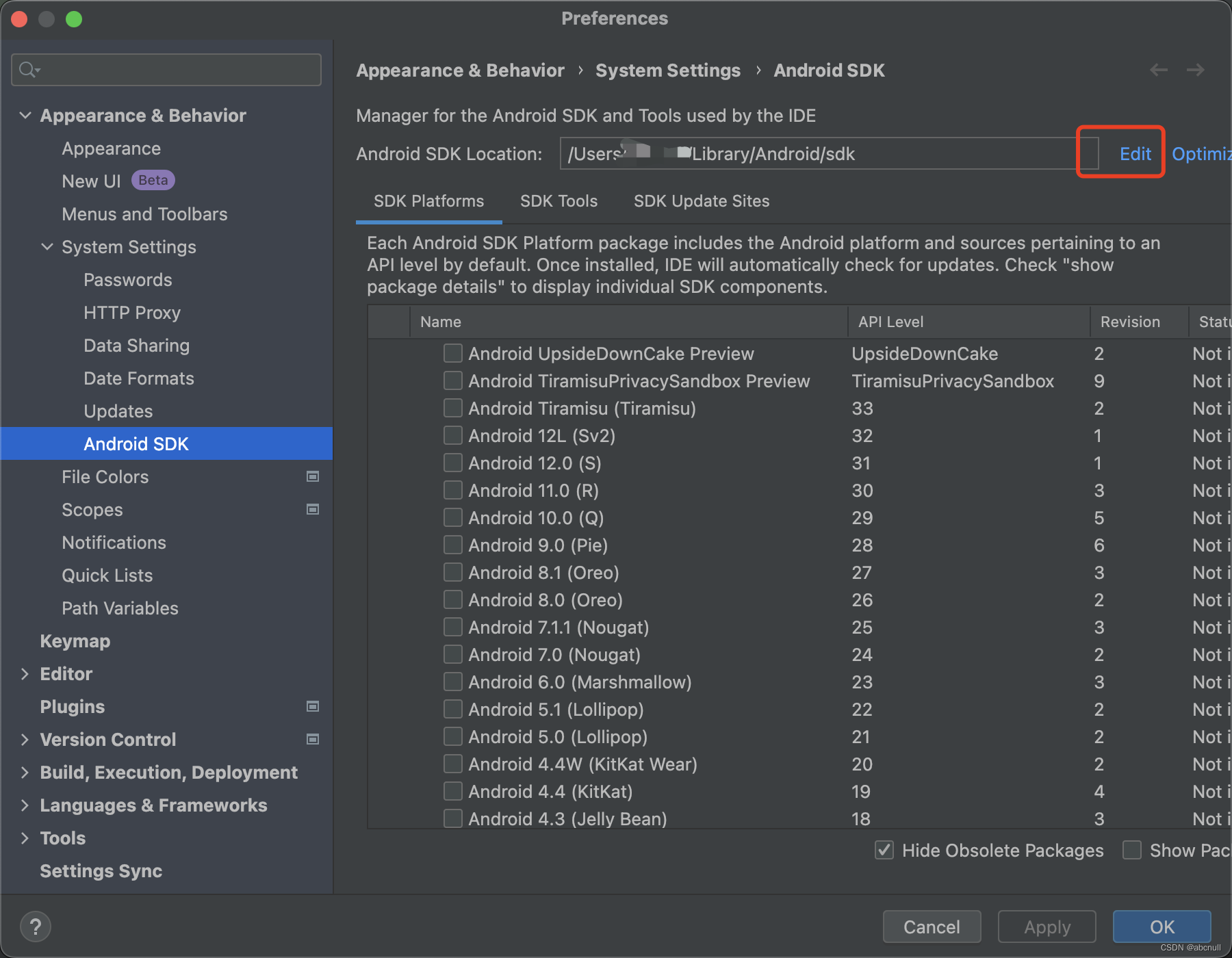Expand Build, Execution, Deployment section
The width and height of the screenshot is (1232, 958).
click(25, 773)
